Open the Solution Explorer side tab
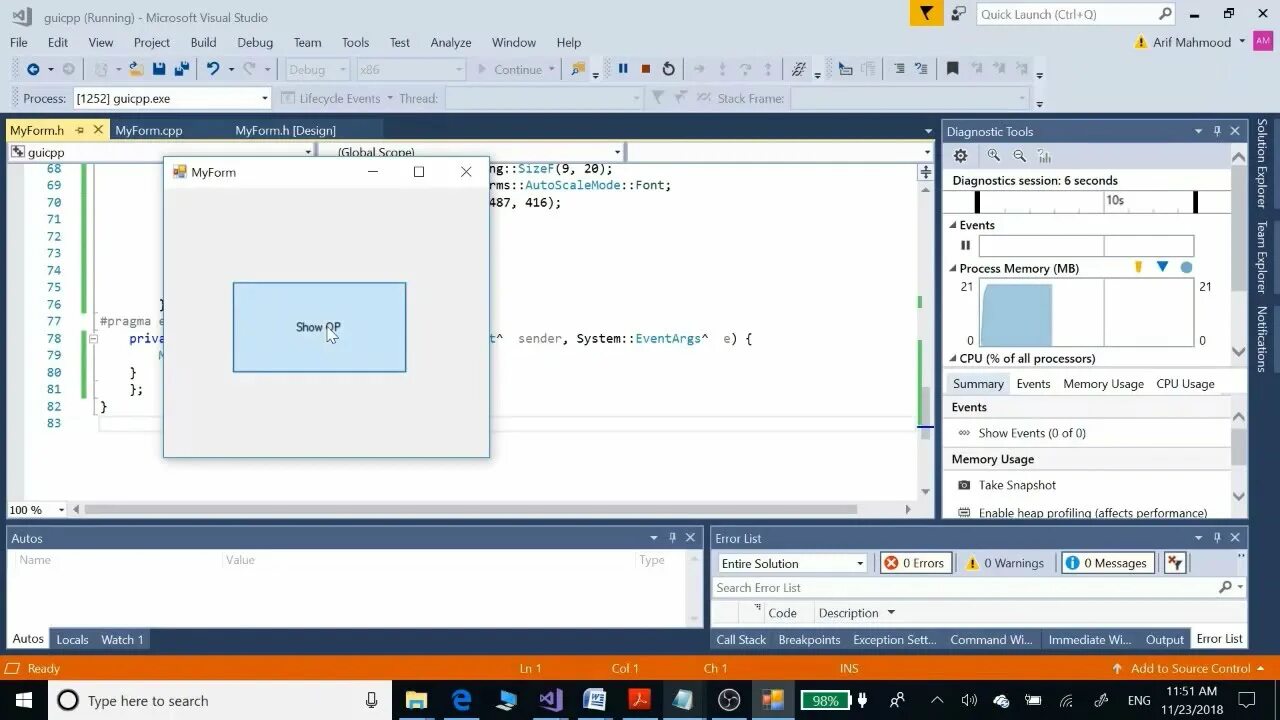The height and width of the screenshot is (720, 1280). point(1261,163)
